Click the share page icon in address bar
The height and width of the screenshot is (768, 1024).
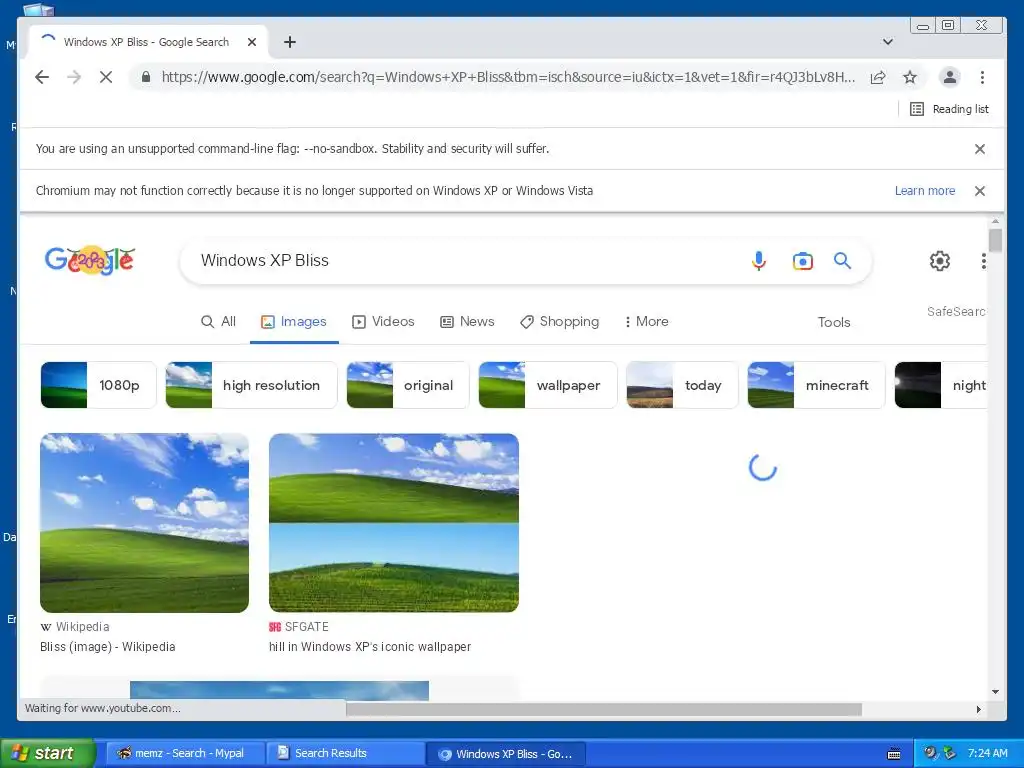(878, 78)
